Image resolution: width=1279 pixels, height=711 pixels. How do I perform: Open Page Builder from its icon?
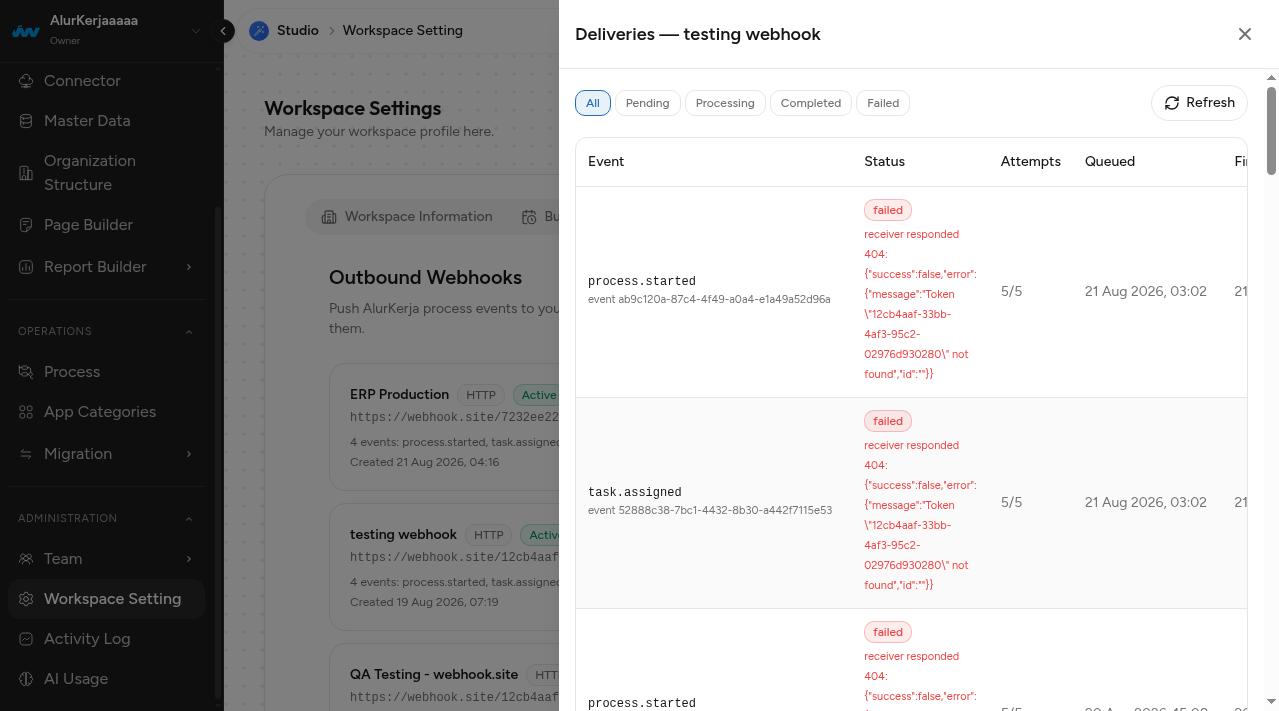pyautogui.click(x=26, y=225)
